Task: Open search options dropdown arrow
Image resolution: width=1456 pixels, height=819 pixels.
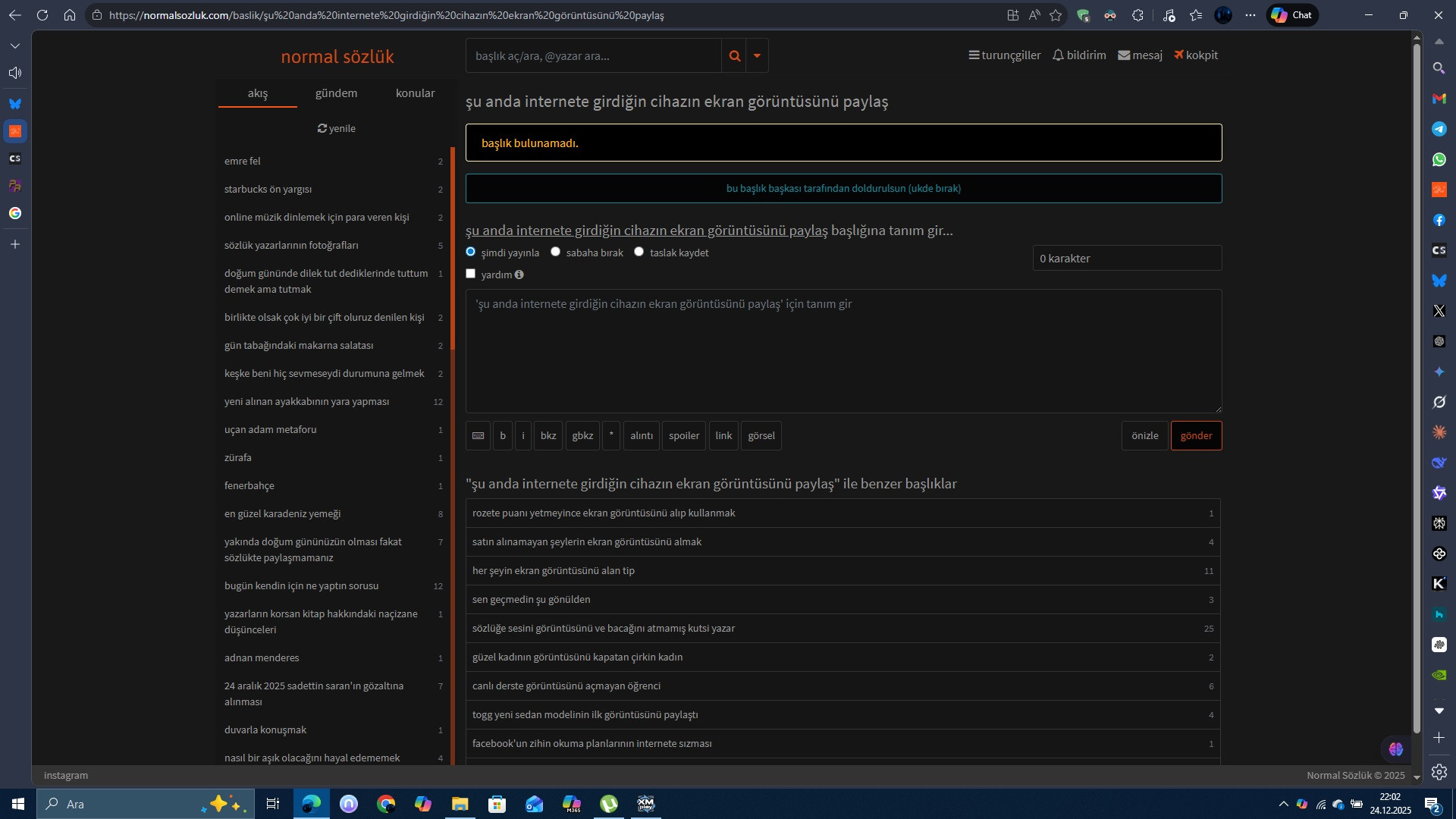Action: (757, 56)
